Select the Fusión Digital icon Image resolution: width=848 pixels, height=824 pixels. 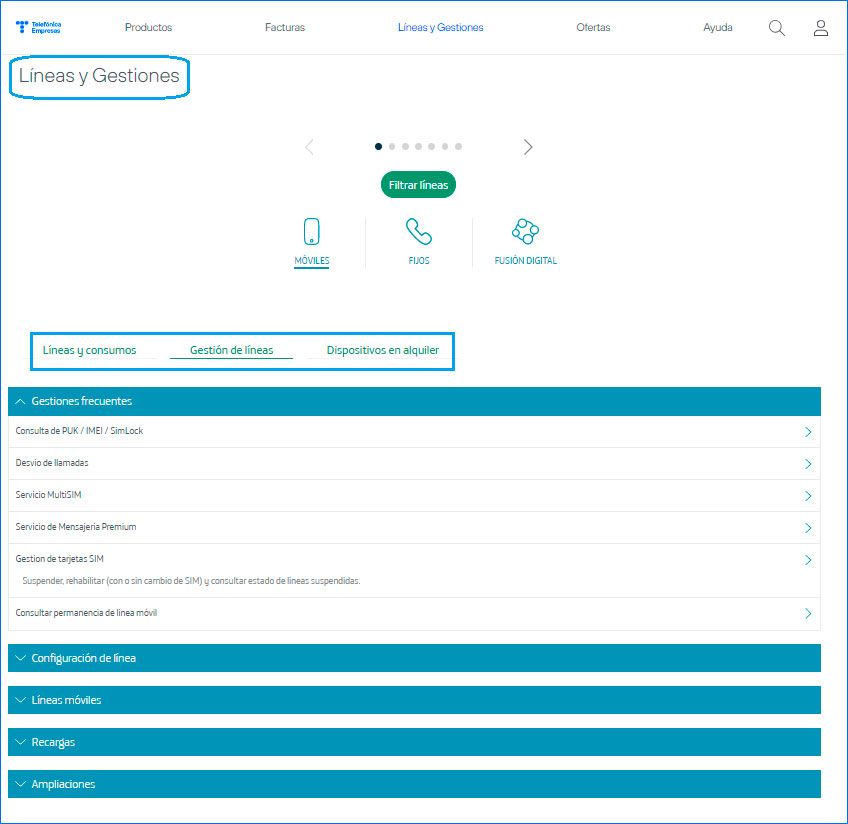525,232
